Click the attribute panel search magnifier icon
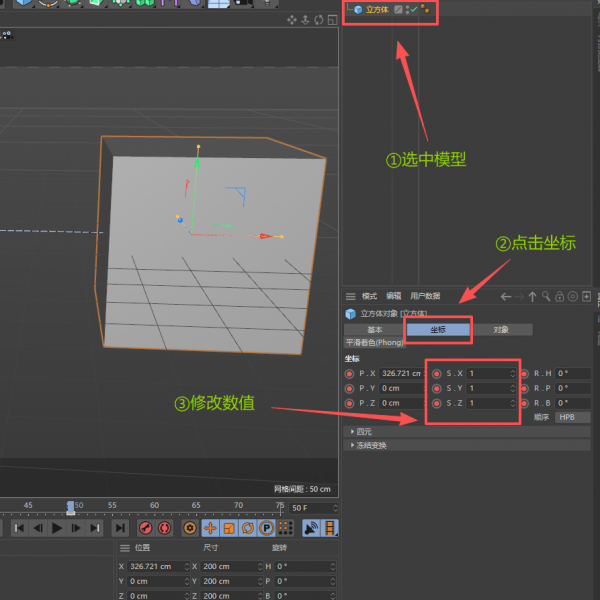600x600 pixels. tap(546, 296)
